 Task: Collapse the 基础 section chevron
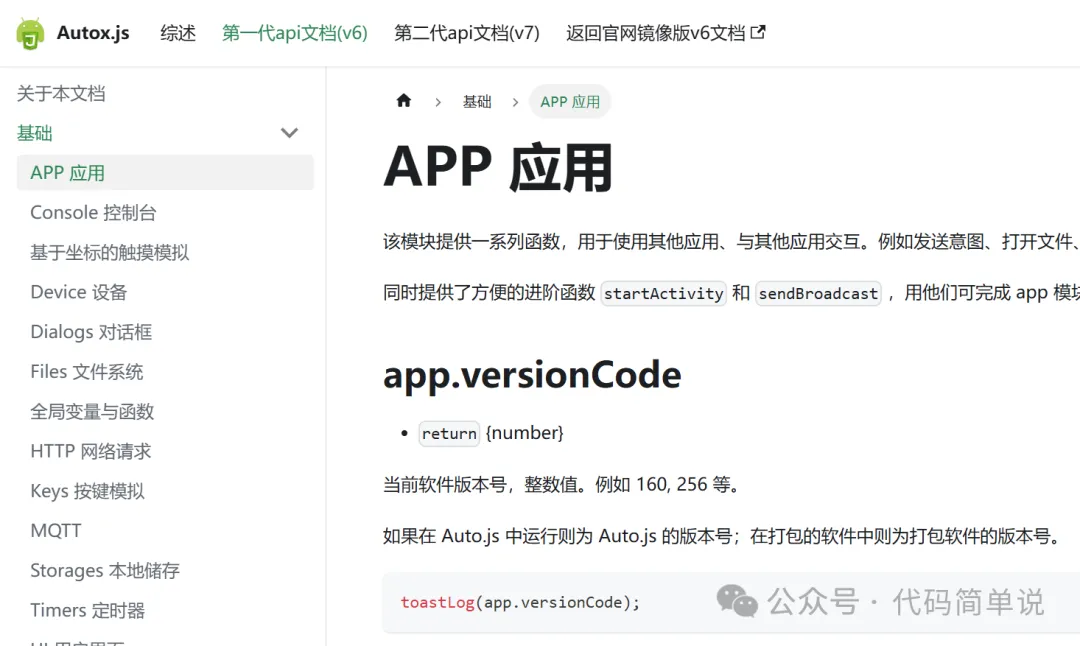coord(289,133)
